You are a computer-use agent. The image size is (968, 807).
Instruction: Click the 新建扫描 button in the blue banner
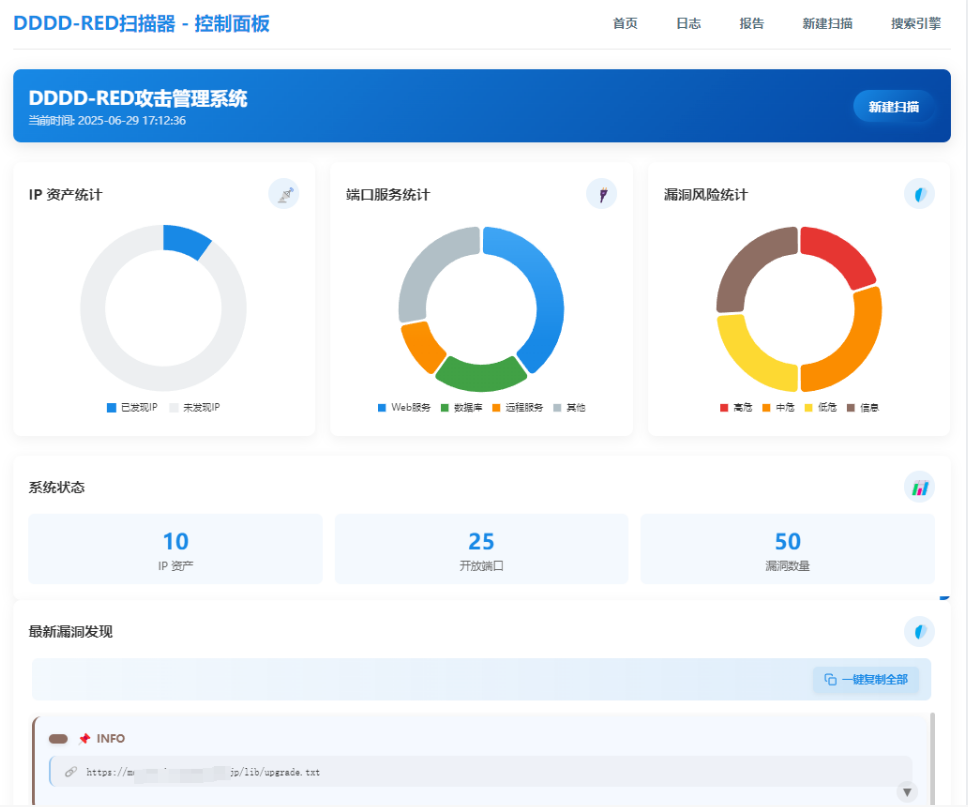click(x=893, y=106)
